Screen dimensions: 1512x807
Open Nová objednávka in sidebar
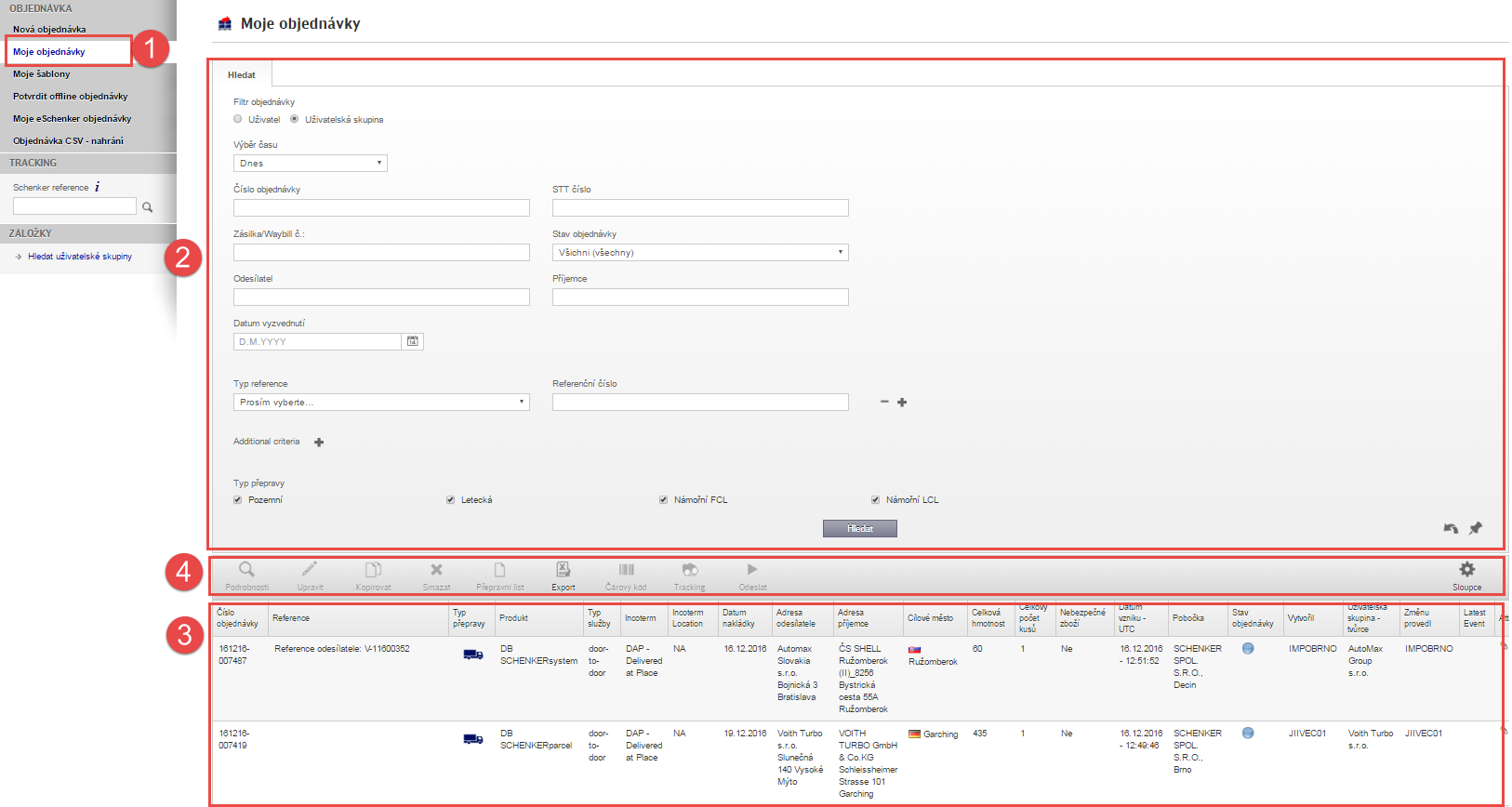pyautogui.click(x=49, y=30)
